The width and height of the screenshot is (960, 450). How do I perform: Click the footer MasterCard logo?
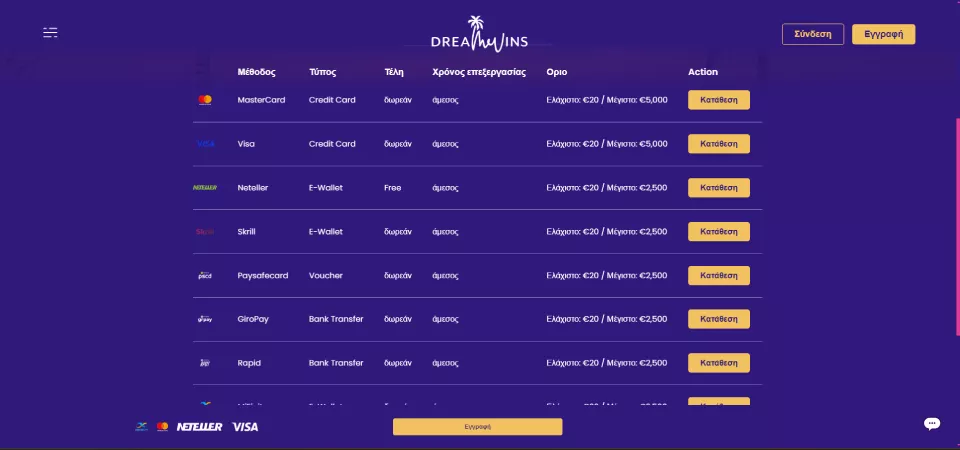tap(162, 426)
